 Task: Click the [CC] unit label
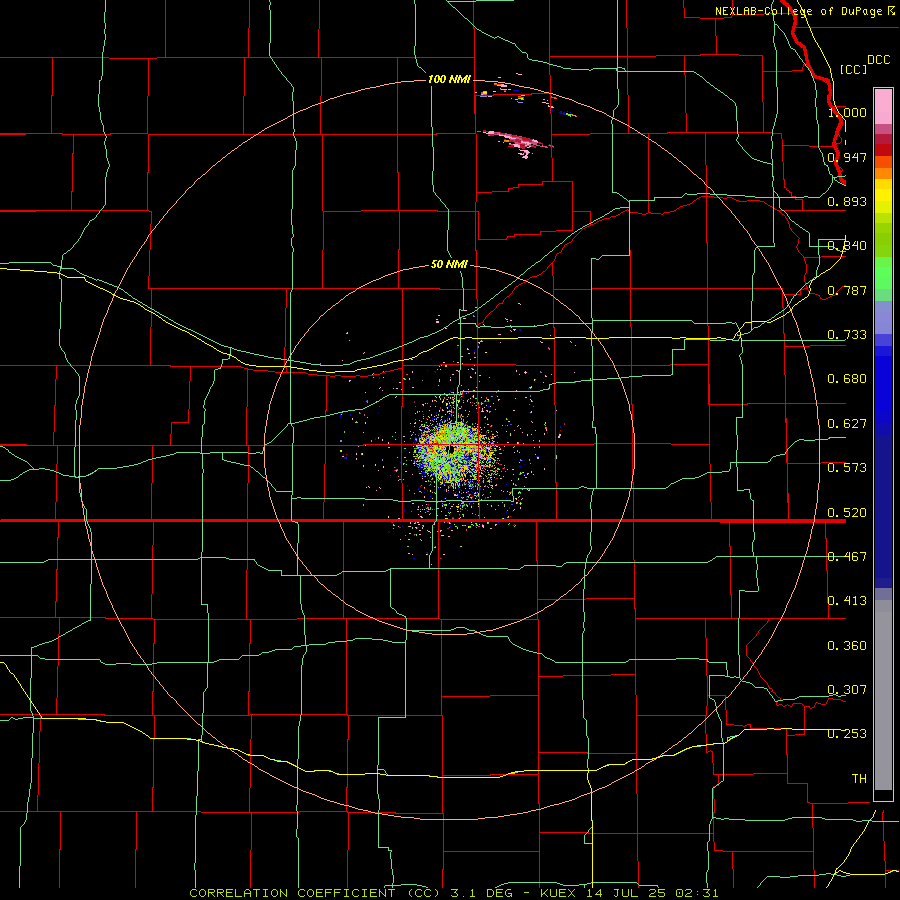(x=854, y=69)
